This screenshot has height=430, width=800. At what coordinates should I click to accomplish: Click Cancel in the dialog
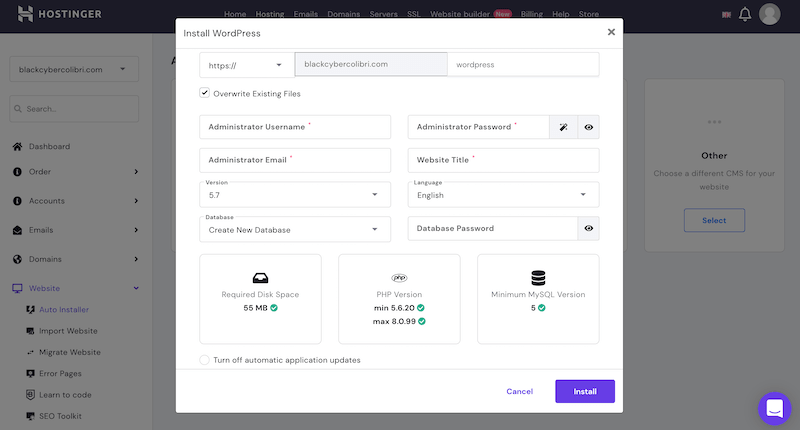click(519, 391)
